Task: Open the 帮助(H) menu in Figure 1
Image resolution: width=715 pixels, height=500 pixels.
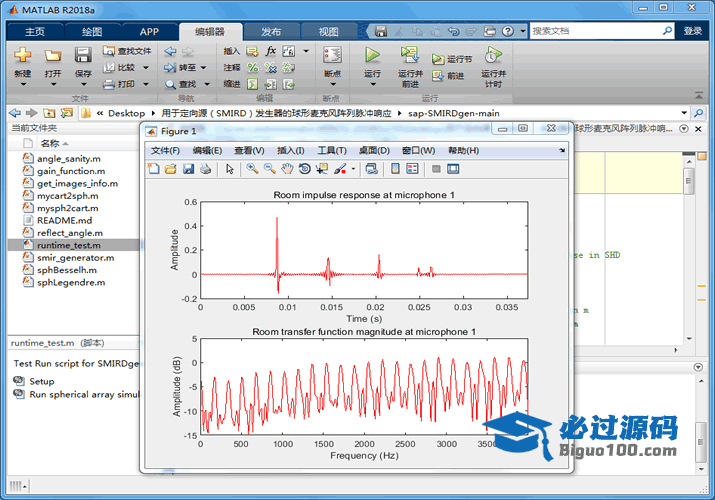Action: pyautogui.click(x=463, y=150)
